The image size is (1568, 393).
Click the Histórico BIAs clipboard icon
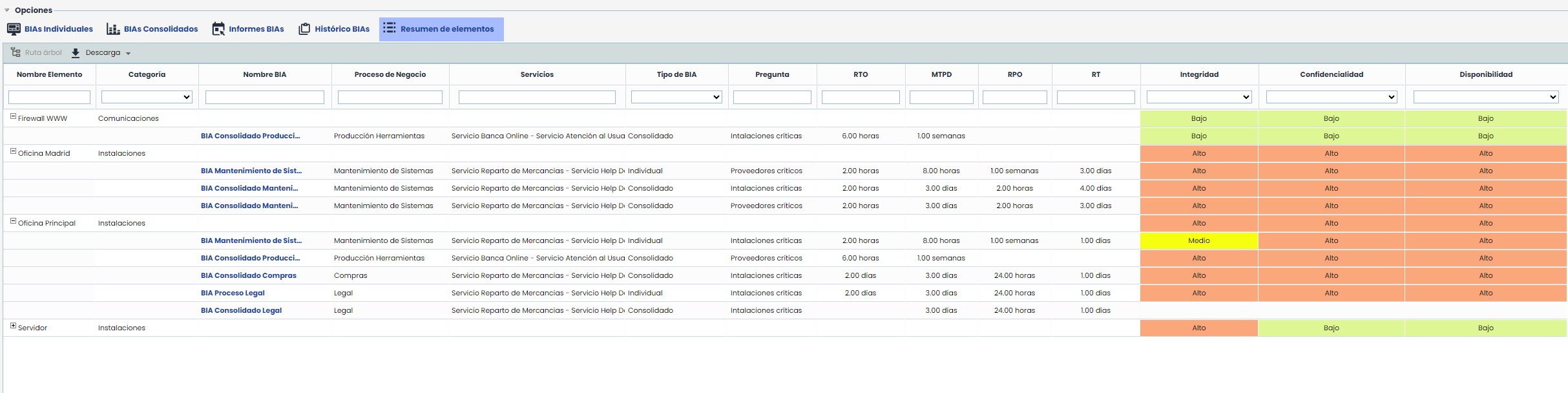tap(304, 29)
